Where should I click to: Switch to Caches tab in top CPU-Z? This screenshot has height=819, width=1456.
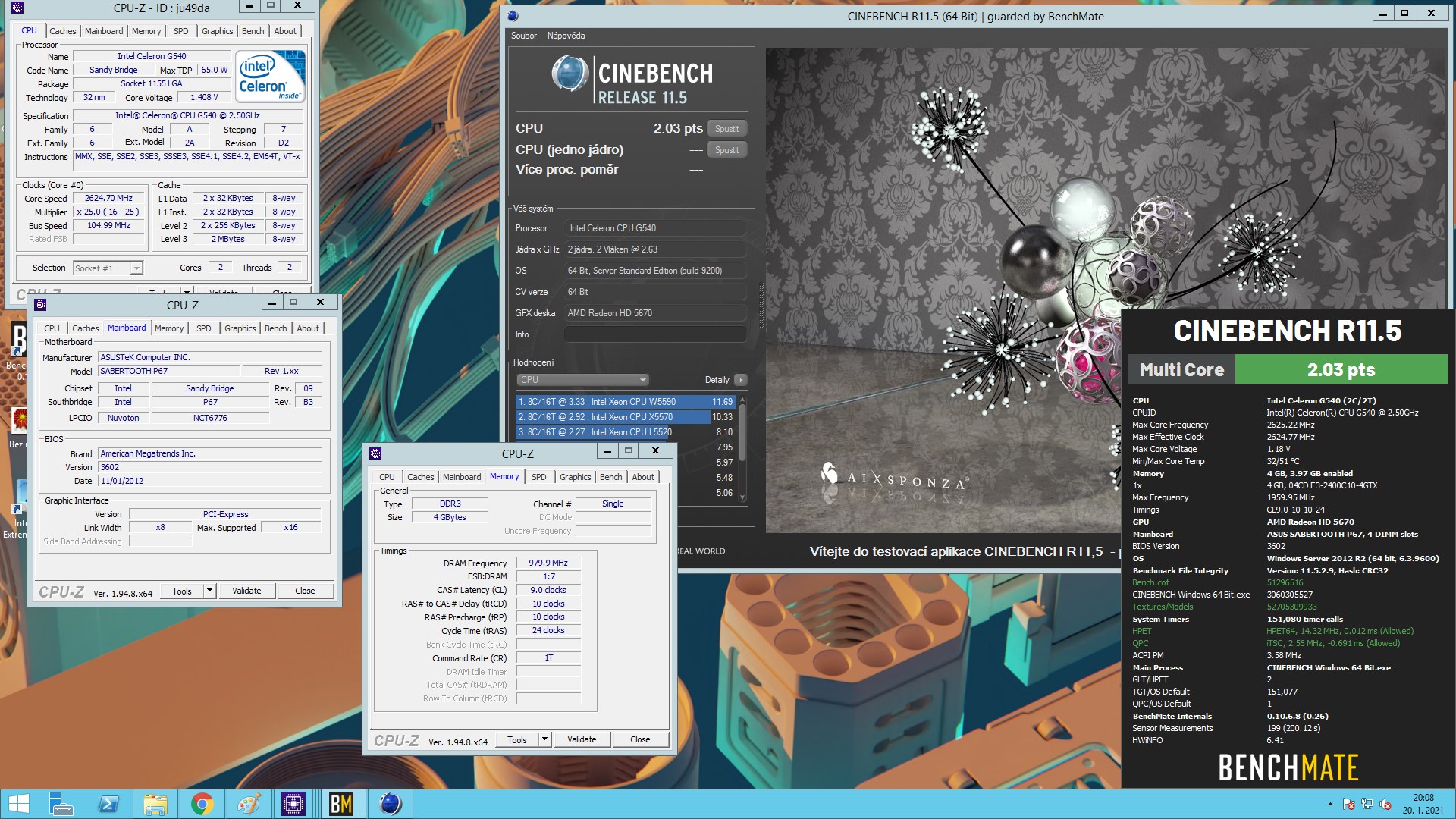click(63, 31)
